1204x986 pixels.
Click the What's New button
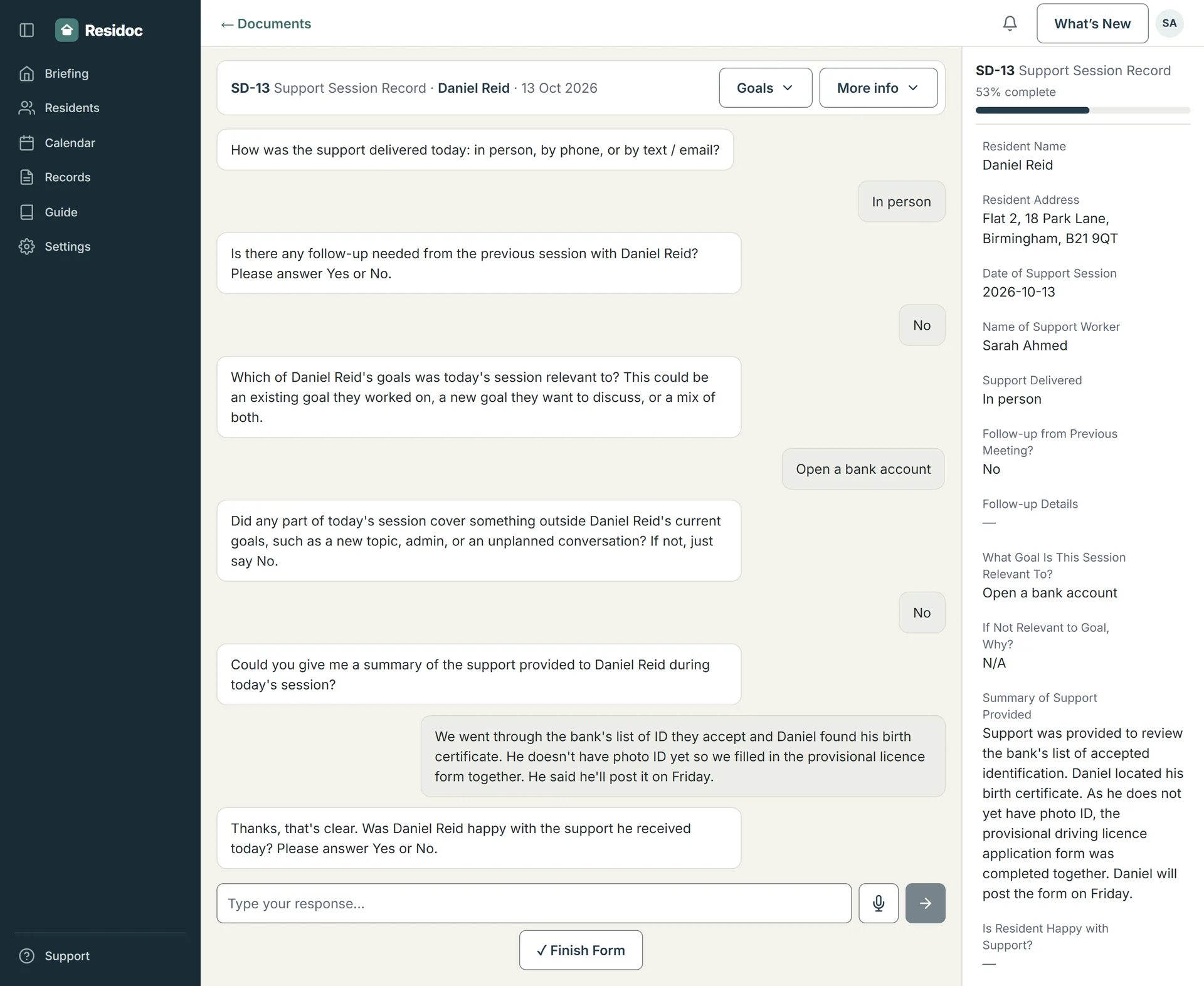[x=1092, y=23]
